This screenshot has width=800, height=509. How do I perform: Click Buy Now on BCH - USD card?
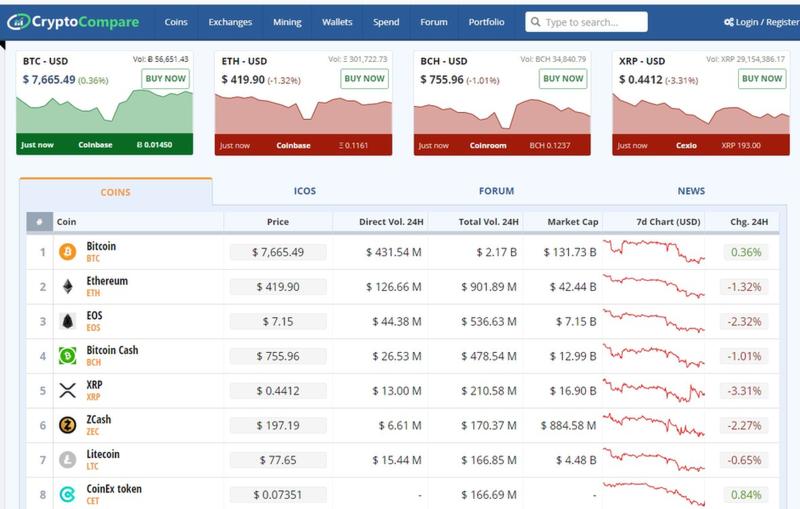click(x=563, y=79)
